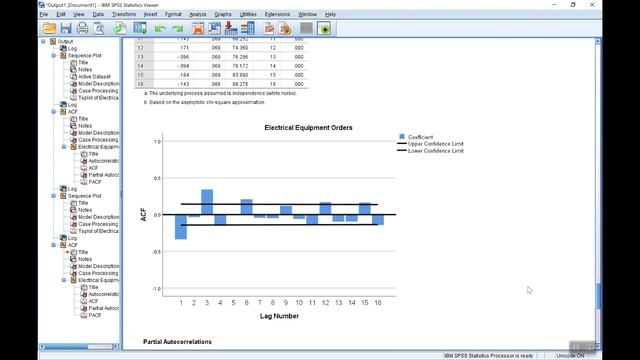Open Print Preview from the toolbar

(x=99, y=28)
